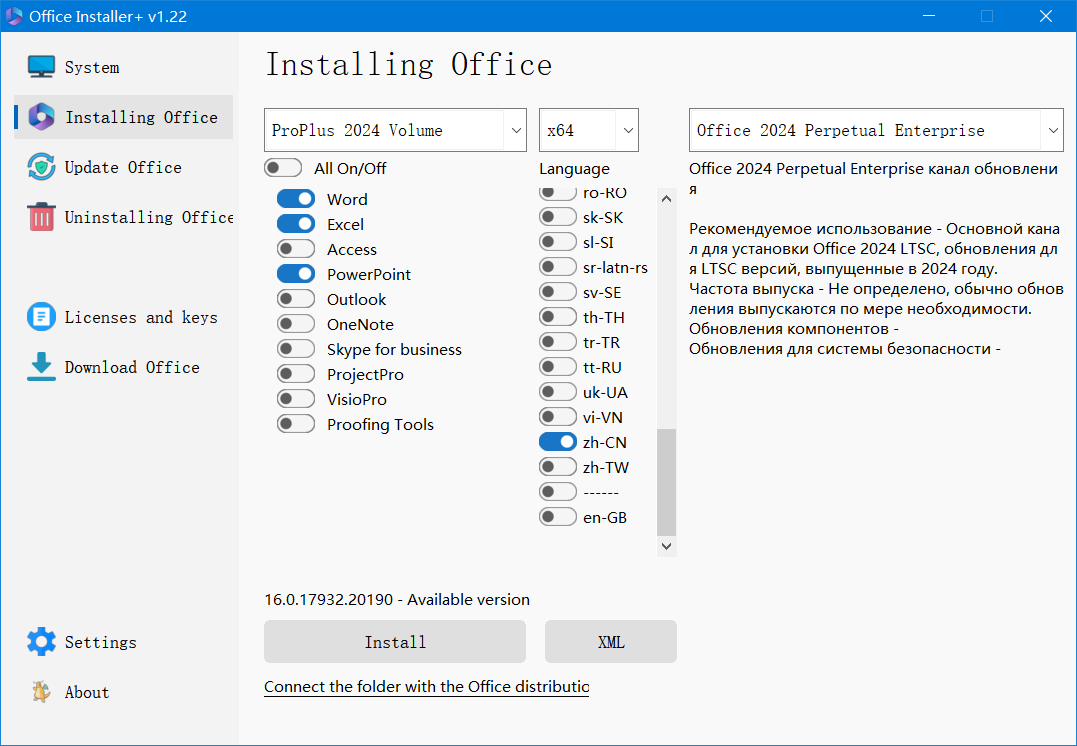
Task: Enable the Outlook toggle
Action: coord(296,299)
